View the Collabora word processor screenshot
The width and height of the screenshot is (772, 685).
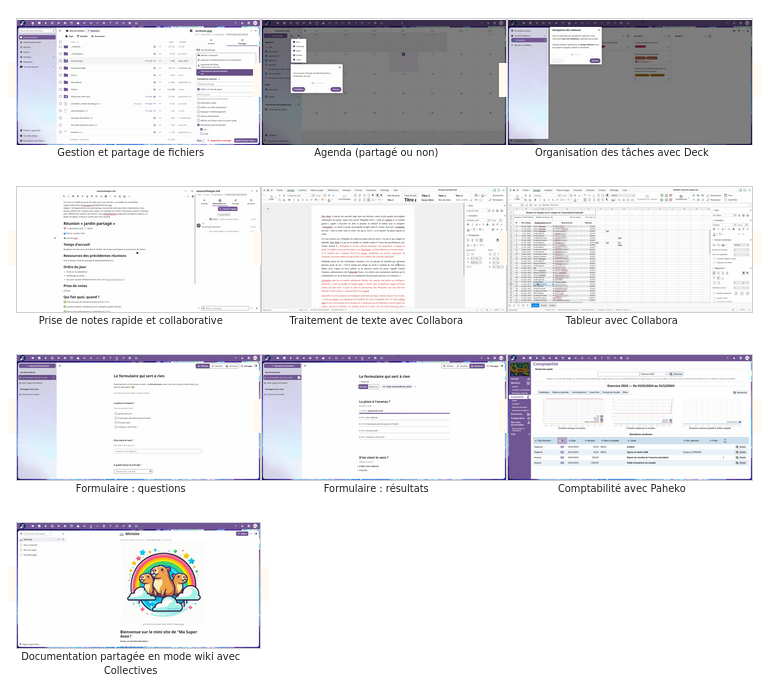(x=384, y=249)
